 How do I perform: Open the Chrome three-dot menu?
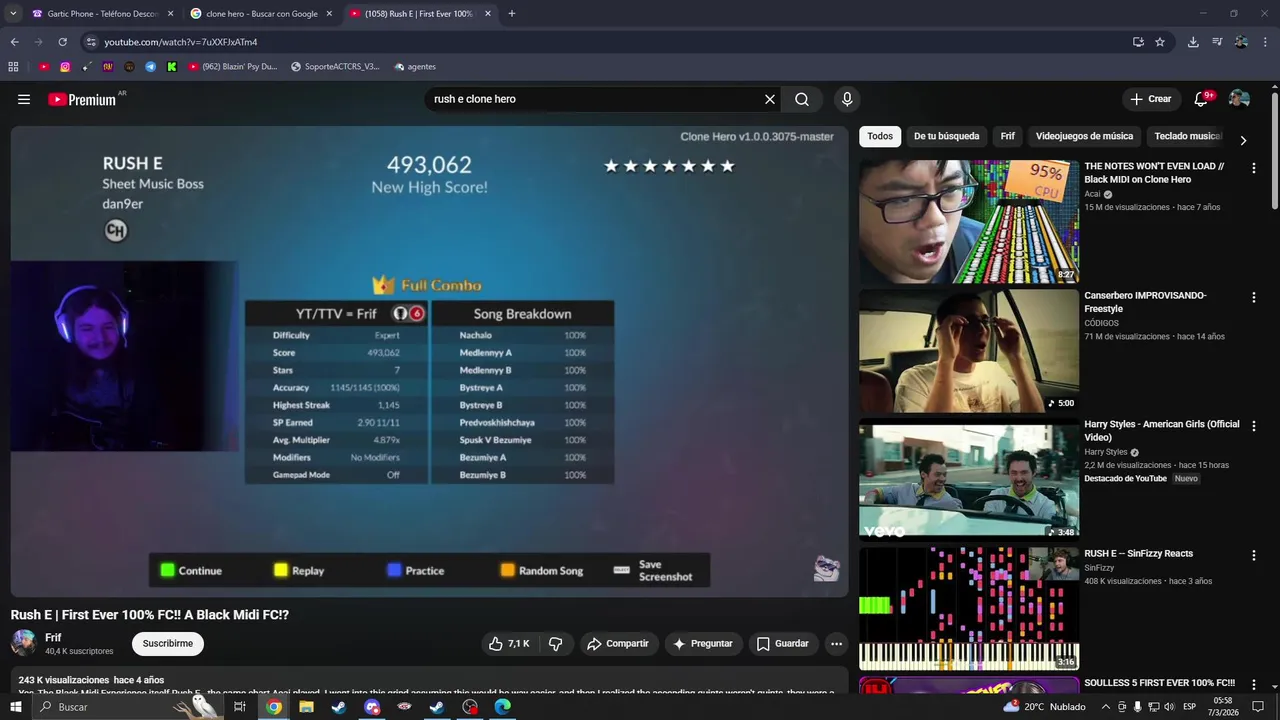pyautogui.click(x=1265, y=42)
